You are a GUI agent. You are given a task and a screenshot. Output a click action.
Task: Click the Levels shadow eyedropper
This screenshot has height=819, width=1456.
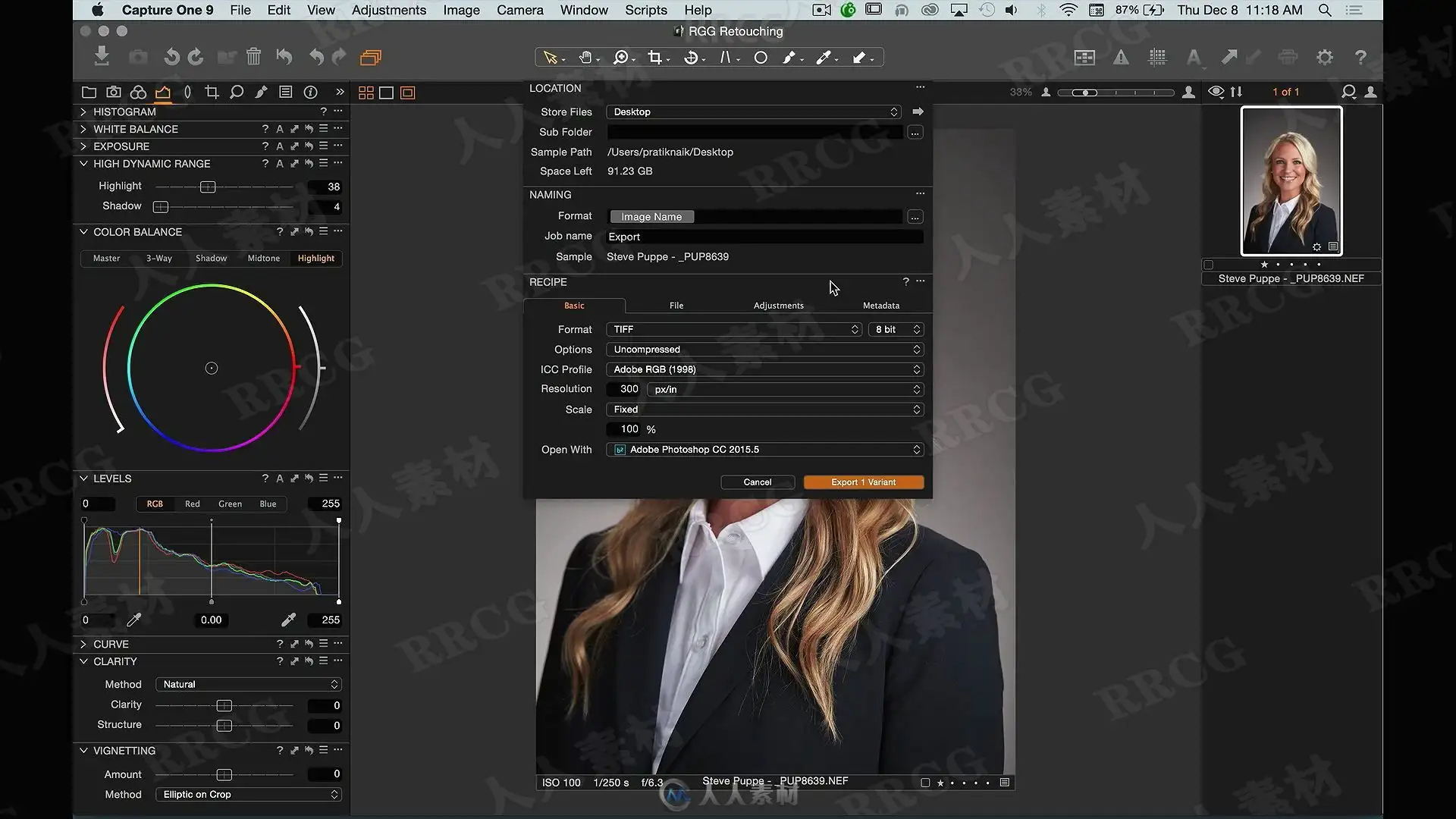(134, 620)
